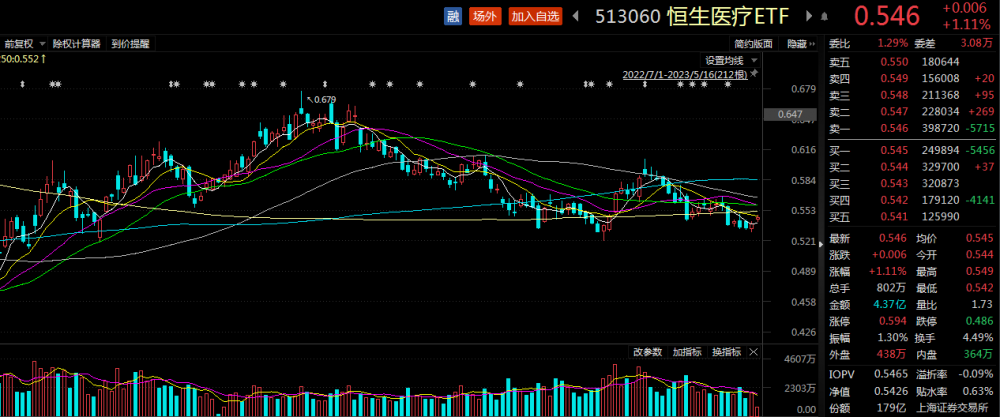This screenshot has width=1000, height=417.
Task: Close the volume indicator panel with X
Action: [x=753, y=351]
